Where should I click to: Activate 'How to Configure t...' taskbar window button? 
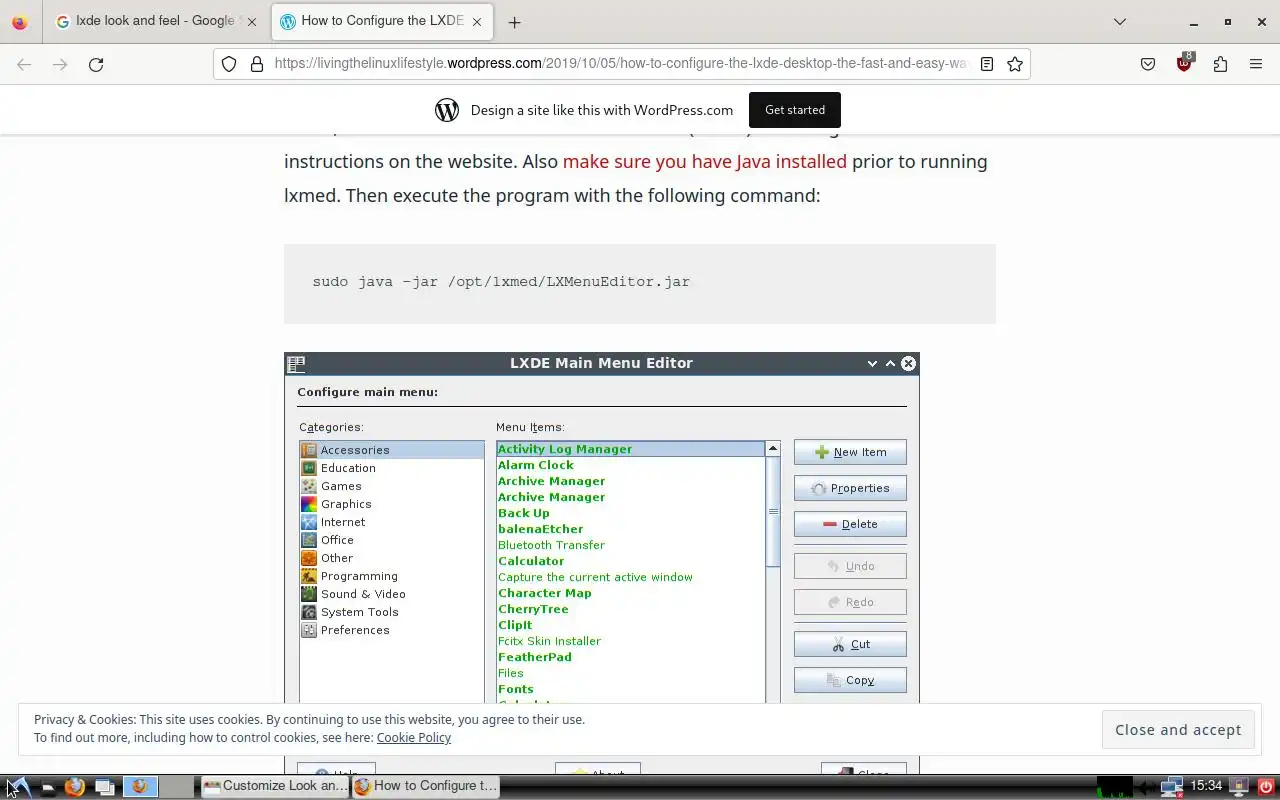426,786
